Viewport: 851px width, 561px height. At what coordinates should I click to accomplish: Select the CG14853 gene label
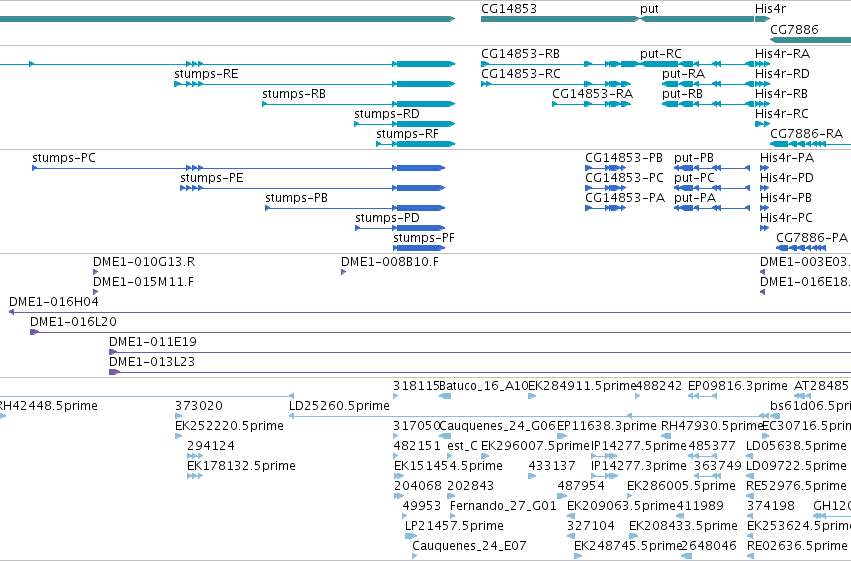pyautogui.click(x=509, y=9)
